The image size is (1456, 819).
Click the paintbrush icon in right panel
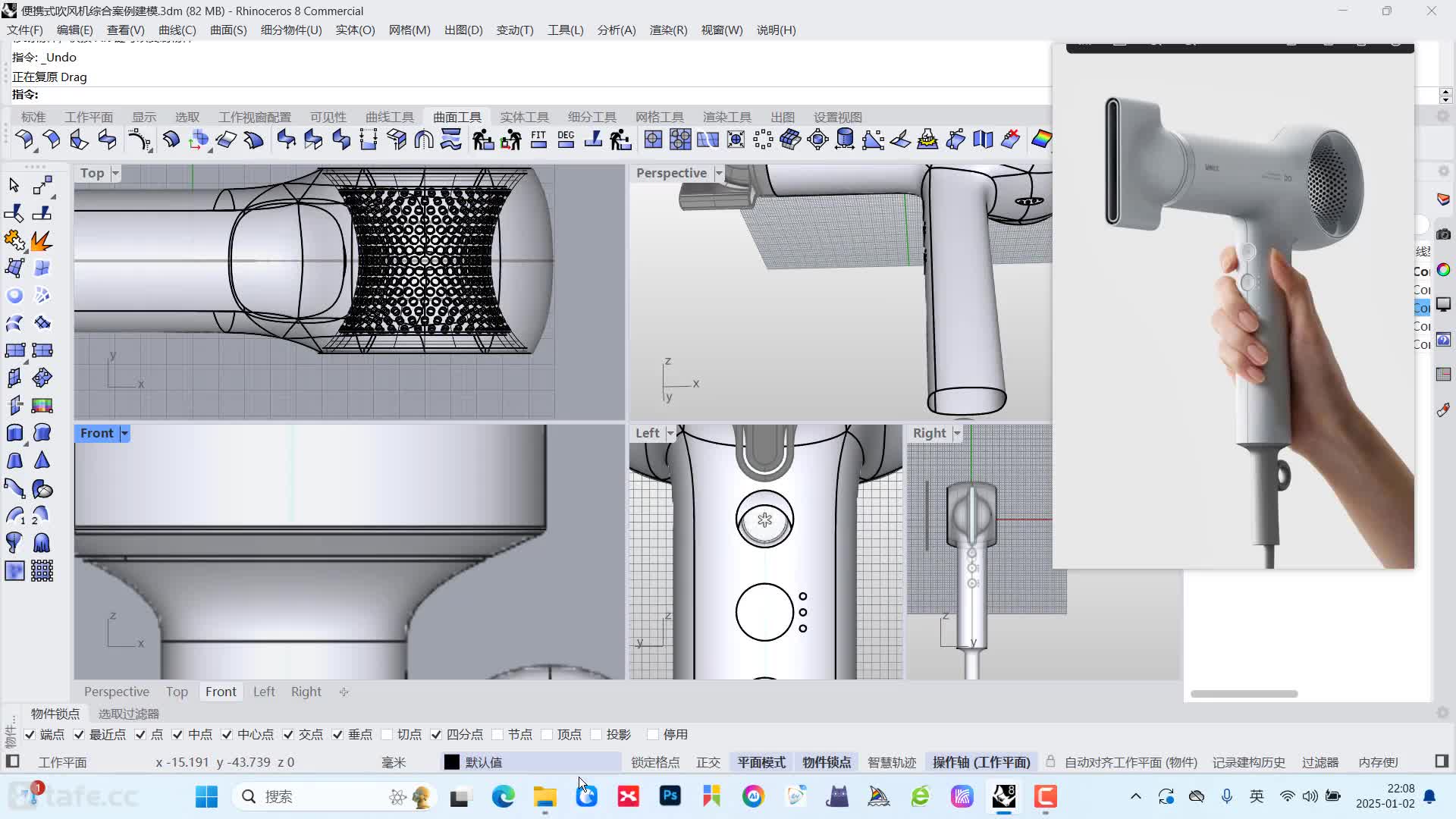point(1443,410)
